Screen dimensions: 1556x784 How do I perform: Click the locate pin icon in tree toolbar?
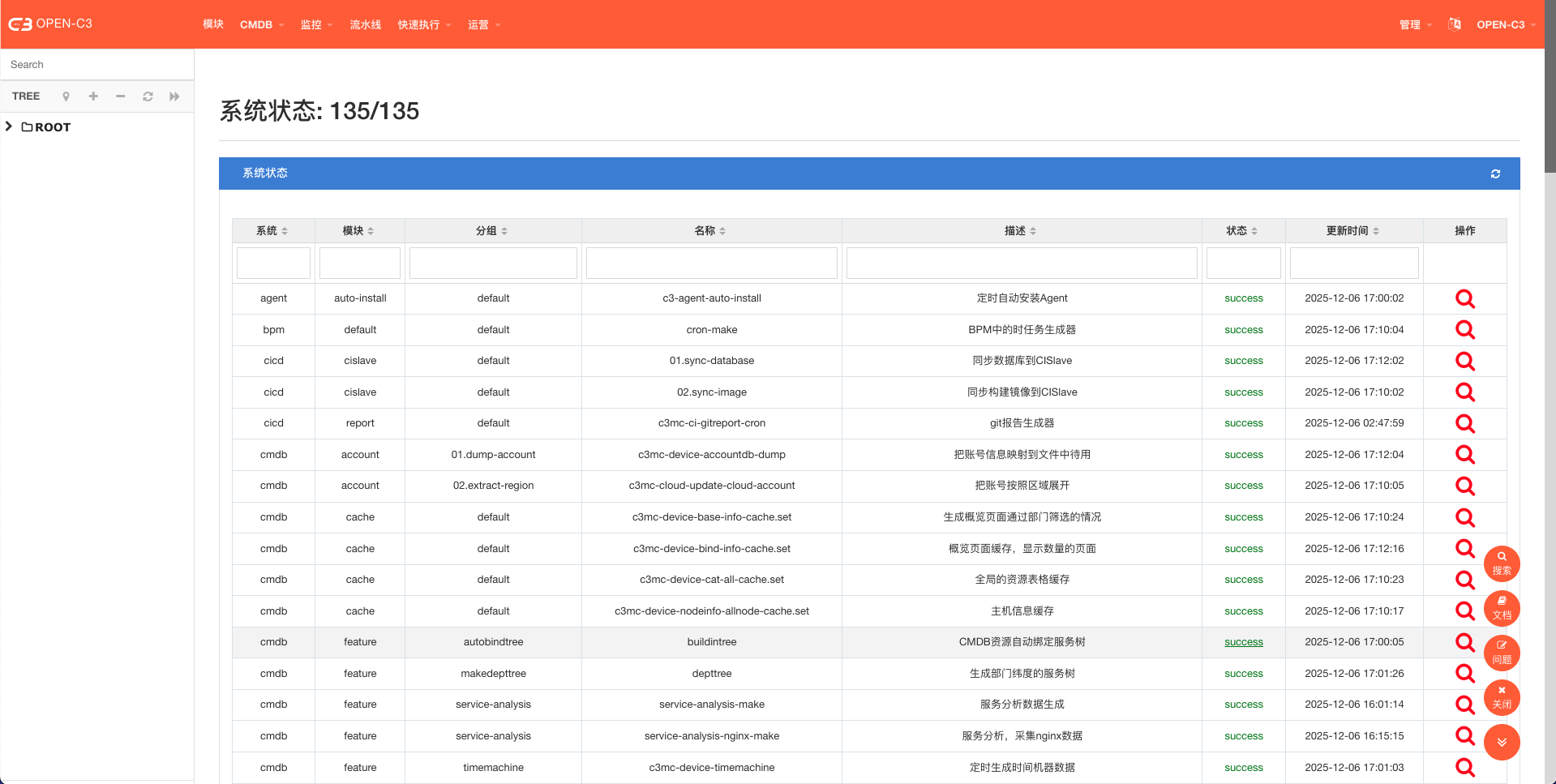click(66, 96)
